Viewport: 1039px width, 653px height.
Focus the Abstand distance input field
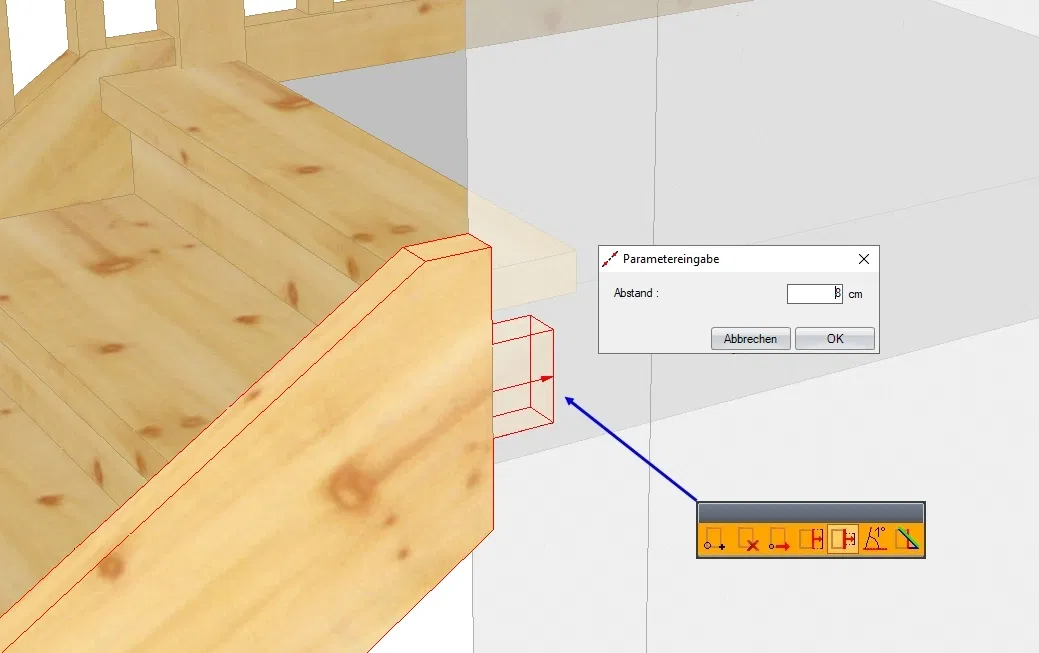coord(815,294)
